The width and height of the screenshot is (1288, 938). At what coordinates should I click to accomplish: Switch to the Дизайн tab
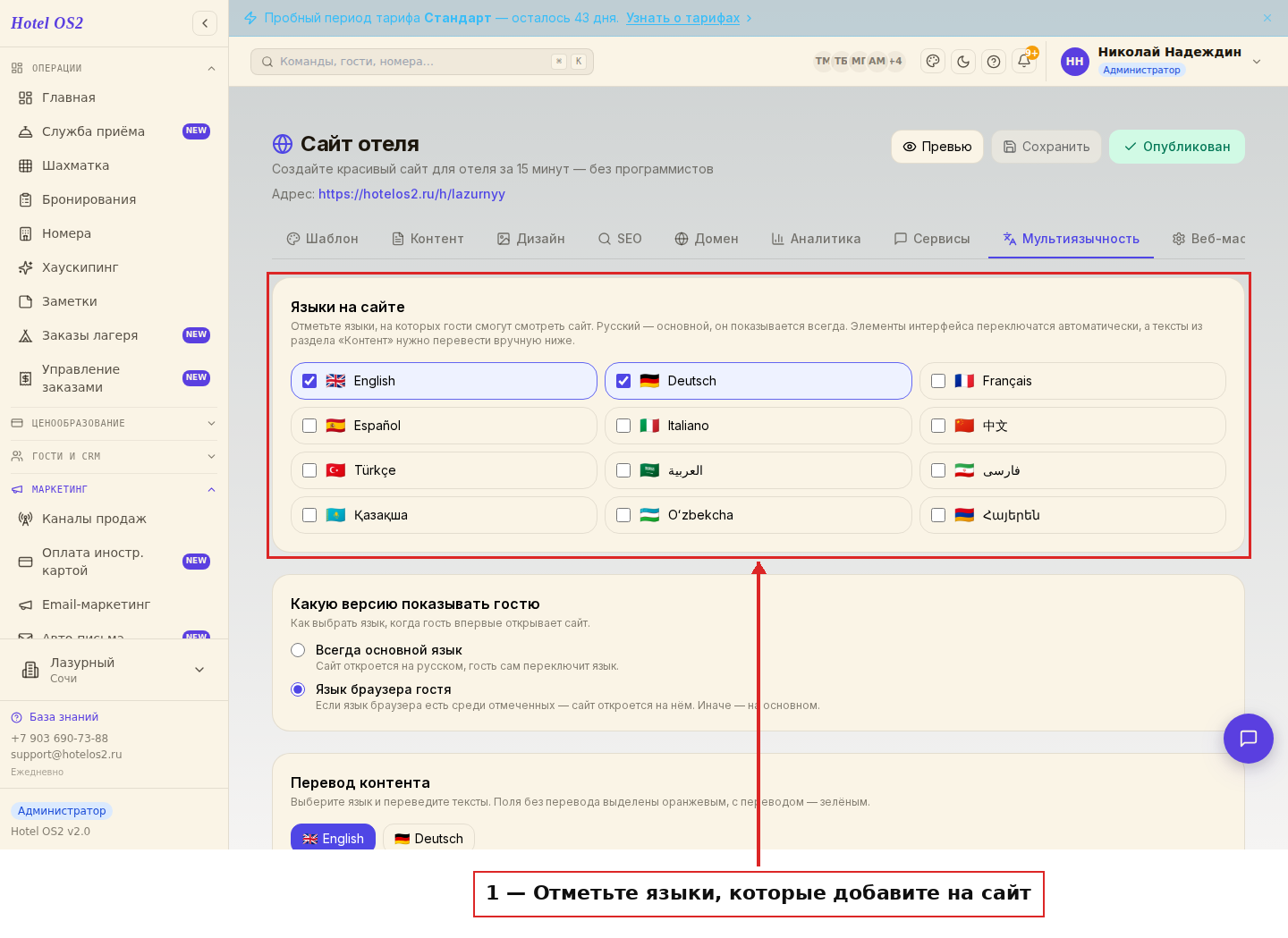click(531, 239)
